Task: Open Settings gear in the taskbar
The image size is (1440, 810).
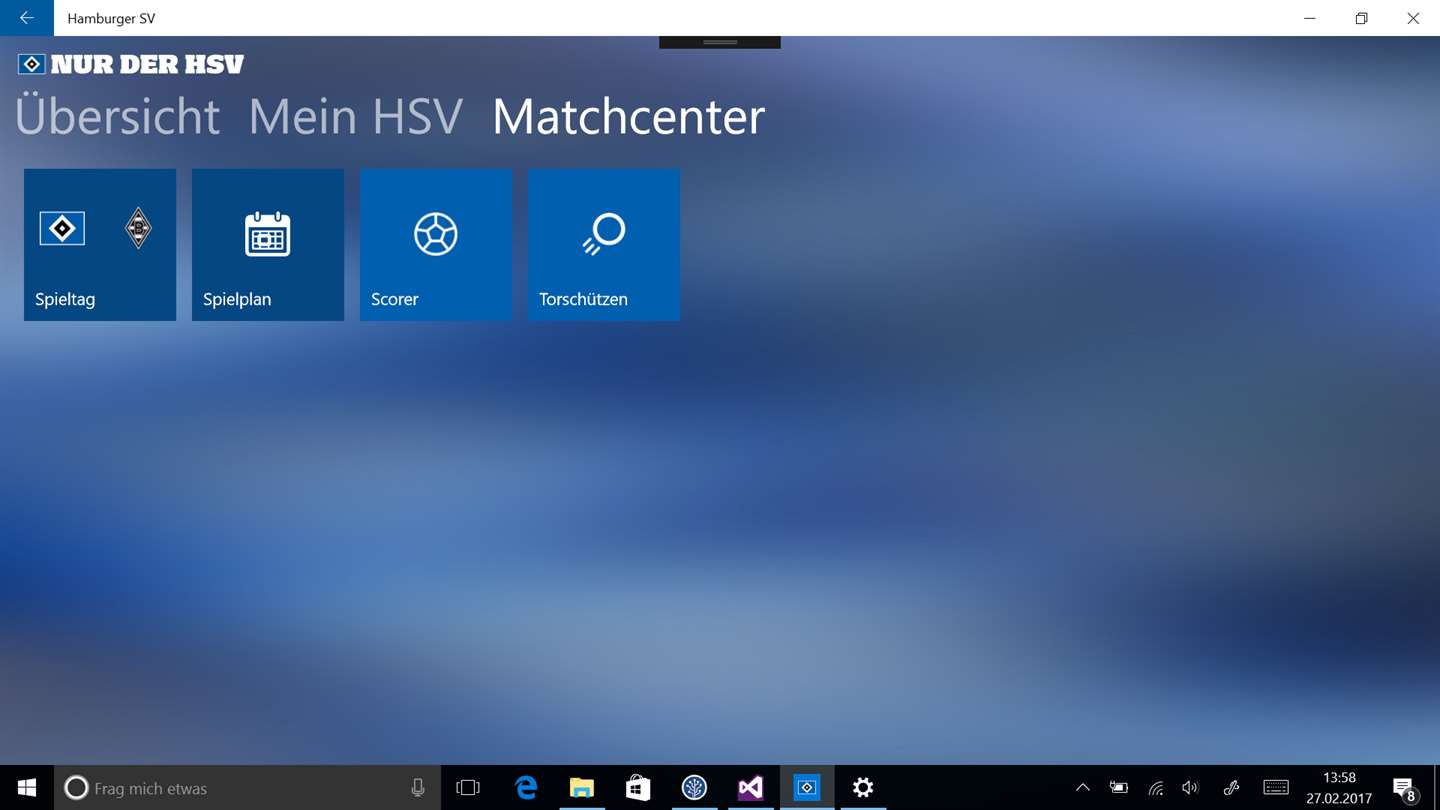Action: [862, 788]
